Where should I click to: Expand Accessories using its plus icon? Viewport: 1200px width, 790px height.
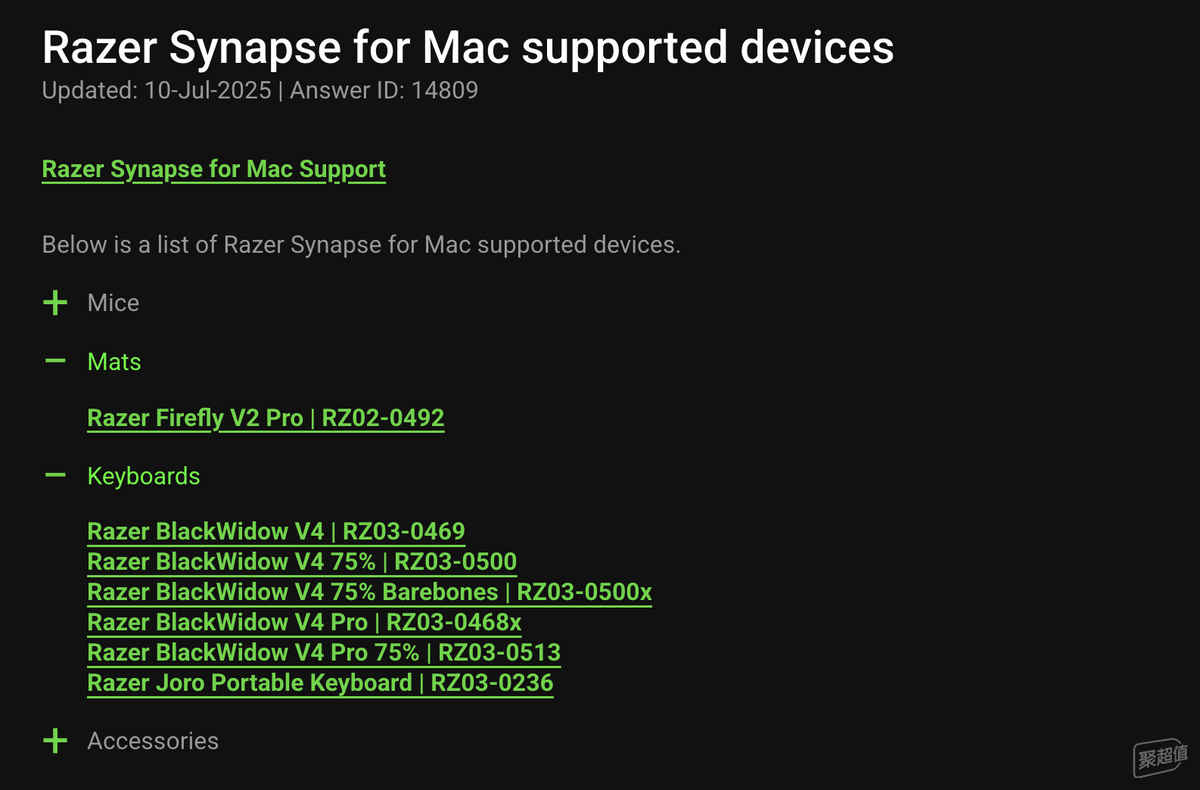coord(56,741)
